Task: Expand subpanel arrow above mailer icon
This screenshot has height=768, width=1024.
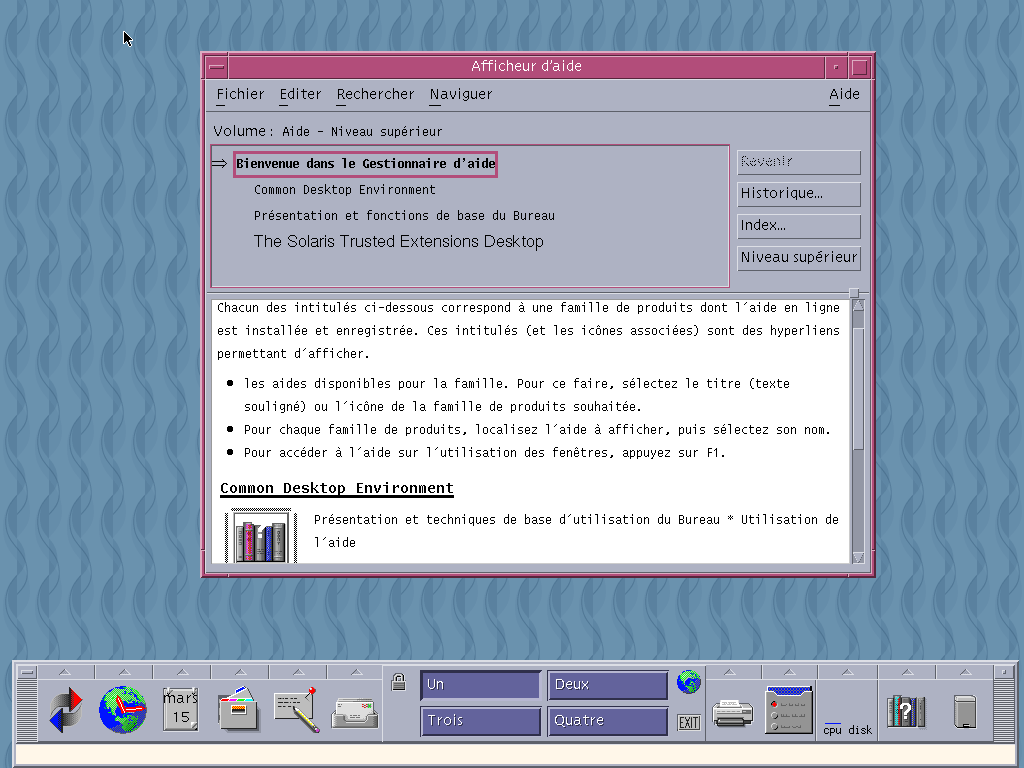Action: pos(357,672)
